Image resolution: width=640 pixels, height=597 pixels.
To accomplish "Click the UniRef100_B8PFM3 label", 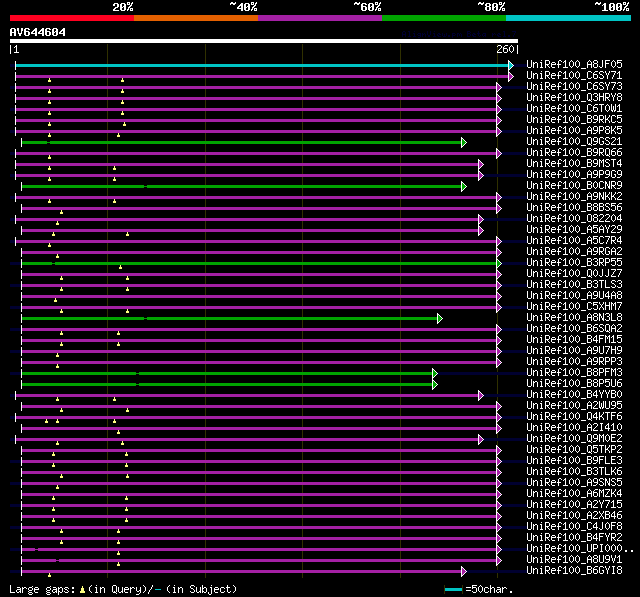I will [x=574, y=373].
